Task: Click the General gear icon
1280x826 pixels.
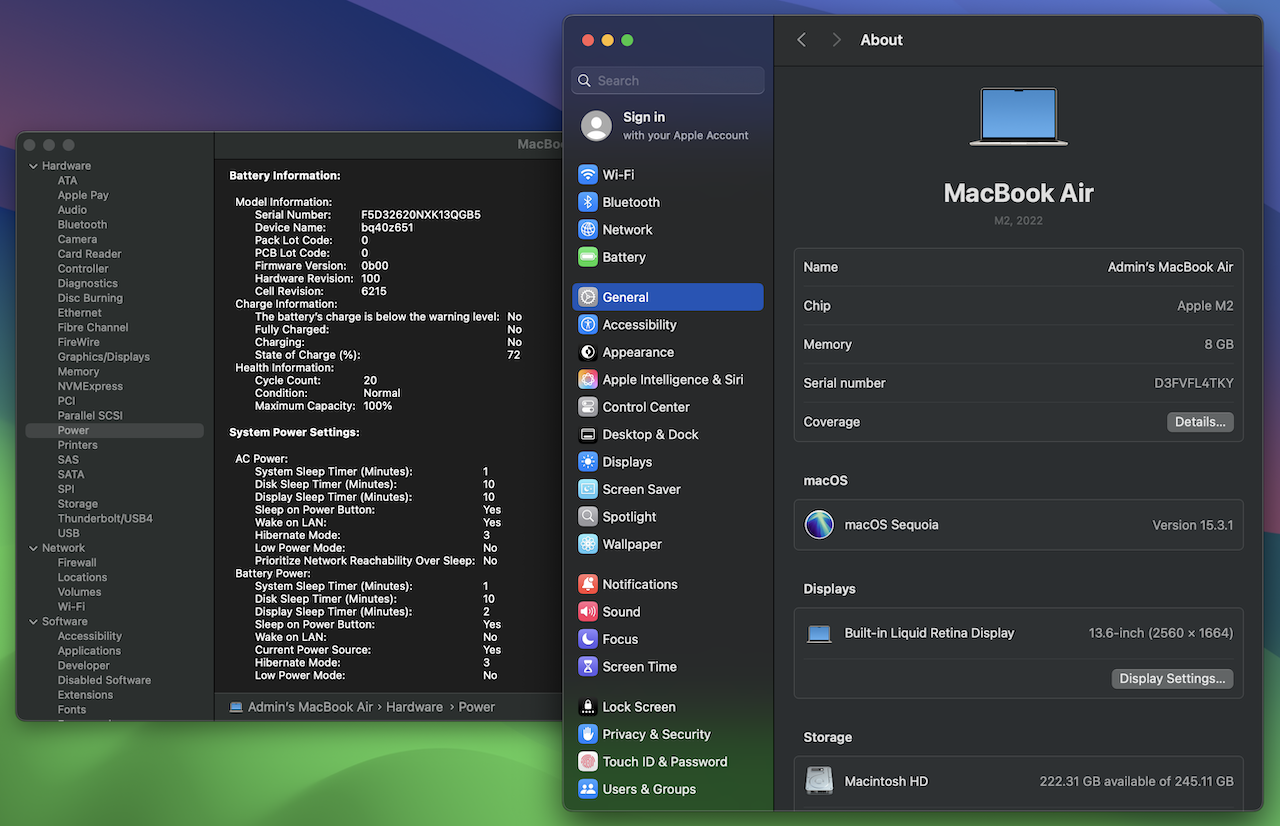Action: tap(588, 297)
